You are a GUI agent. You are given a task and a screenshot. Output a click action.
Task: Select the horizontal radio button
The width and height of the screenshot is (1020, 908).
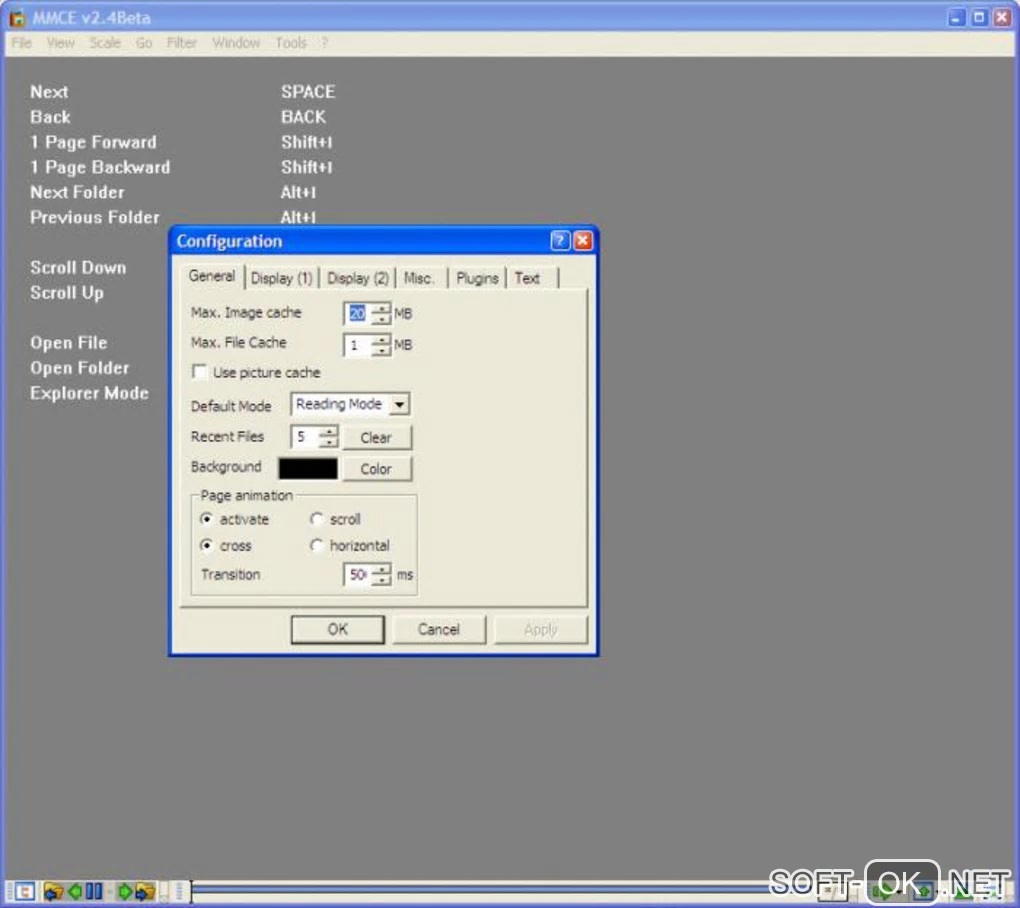(x=316, y=545)
